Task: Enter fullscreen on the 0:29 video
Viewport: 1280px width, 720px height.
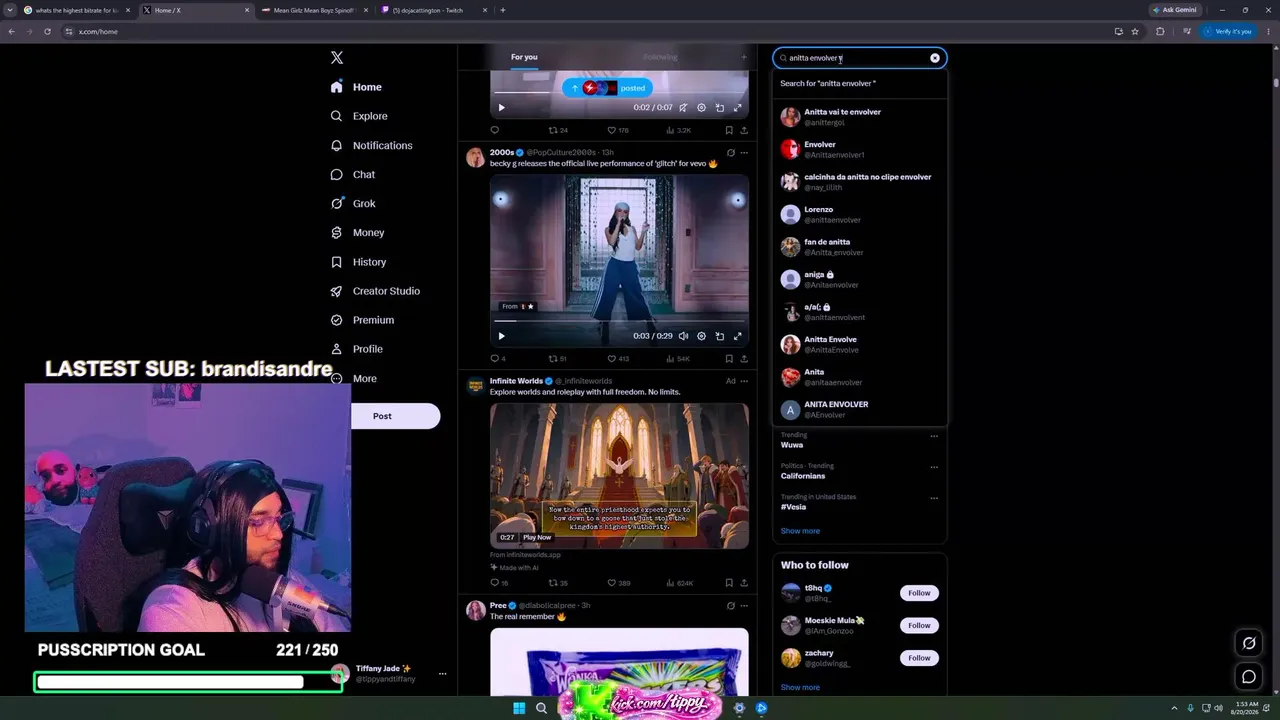Action: [737, 336]
